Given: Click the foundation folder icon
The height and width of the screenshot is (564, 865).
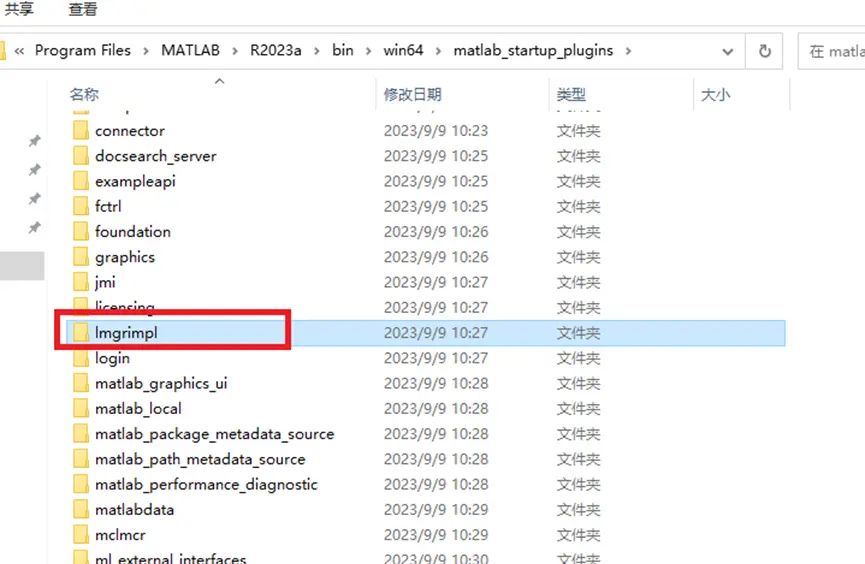Looking at the screenshot, I should click(81, 232).
